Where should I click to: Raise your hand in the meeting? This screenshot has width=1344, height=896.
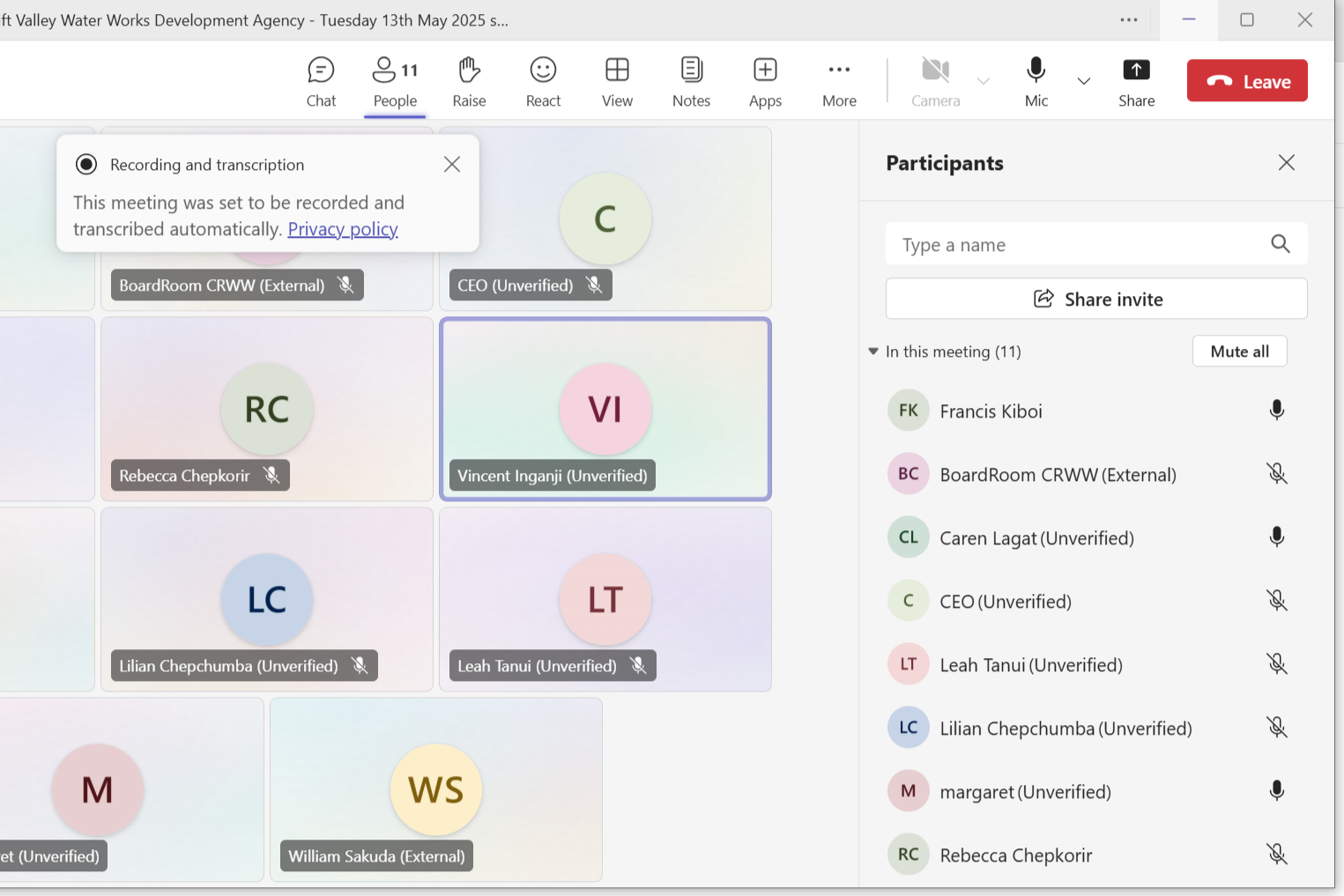coord(469,81)
